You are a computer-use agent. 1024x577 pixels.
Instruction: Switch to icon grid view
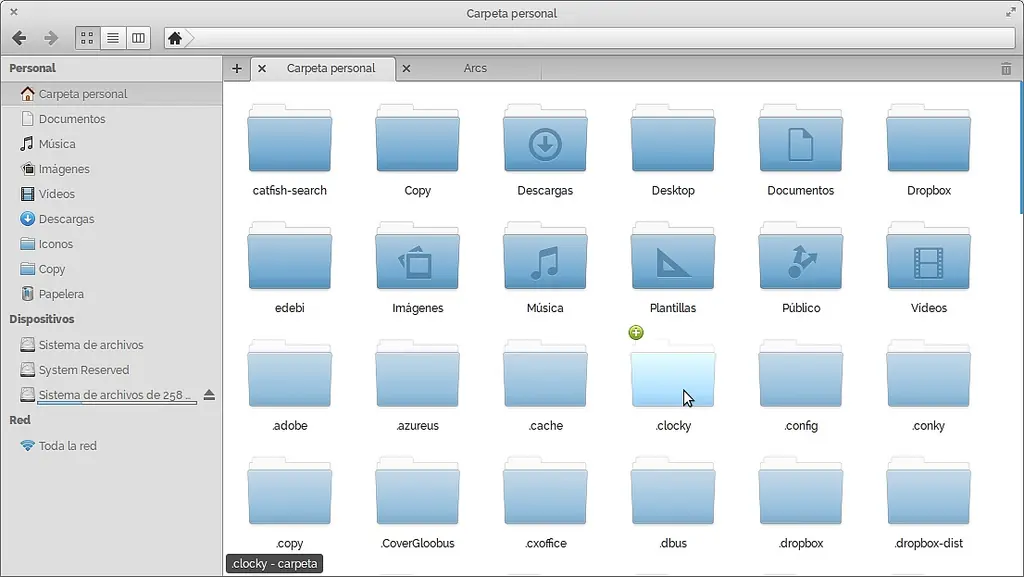pyautogui.click(x=87, y=39)
